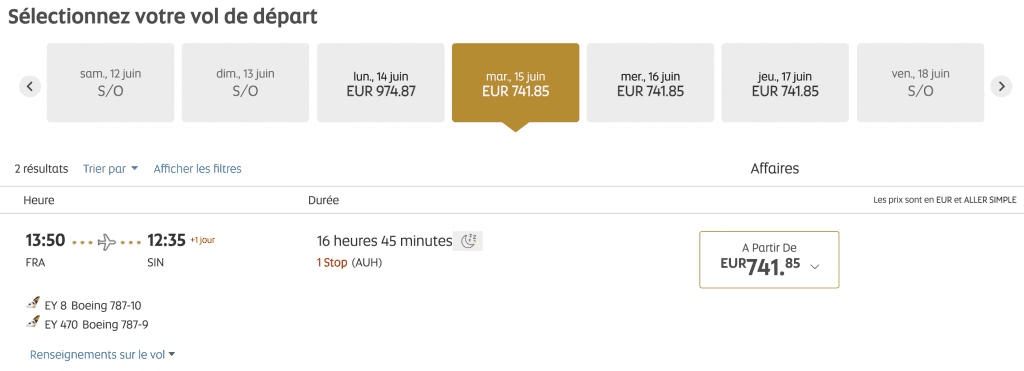The width and height of the screenshot is (1024, 371).
Task: Click the Etihad logo beside EY 8
Action: (x=33, y=304)
